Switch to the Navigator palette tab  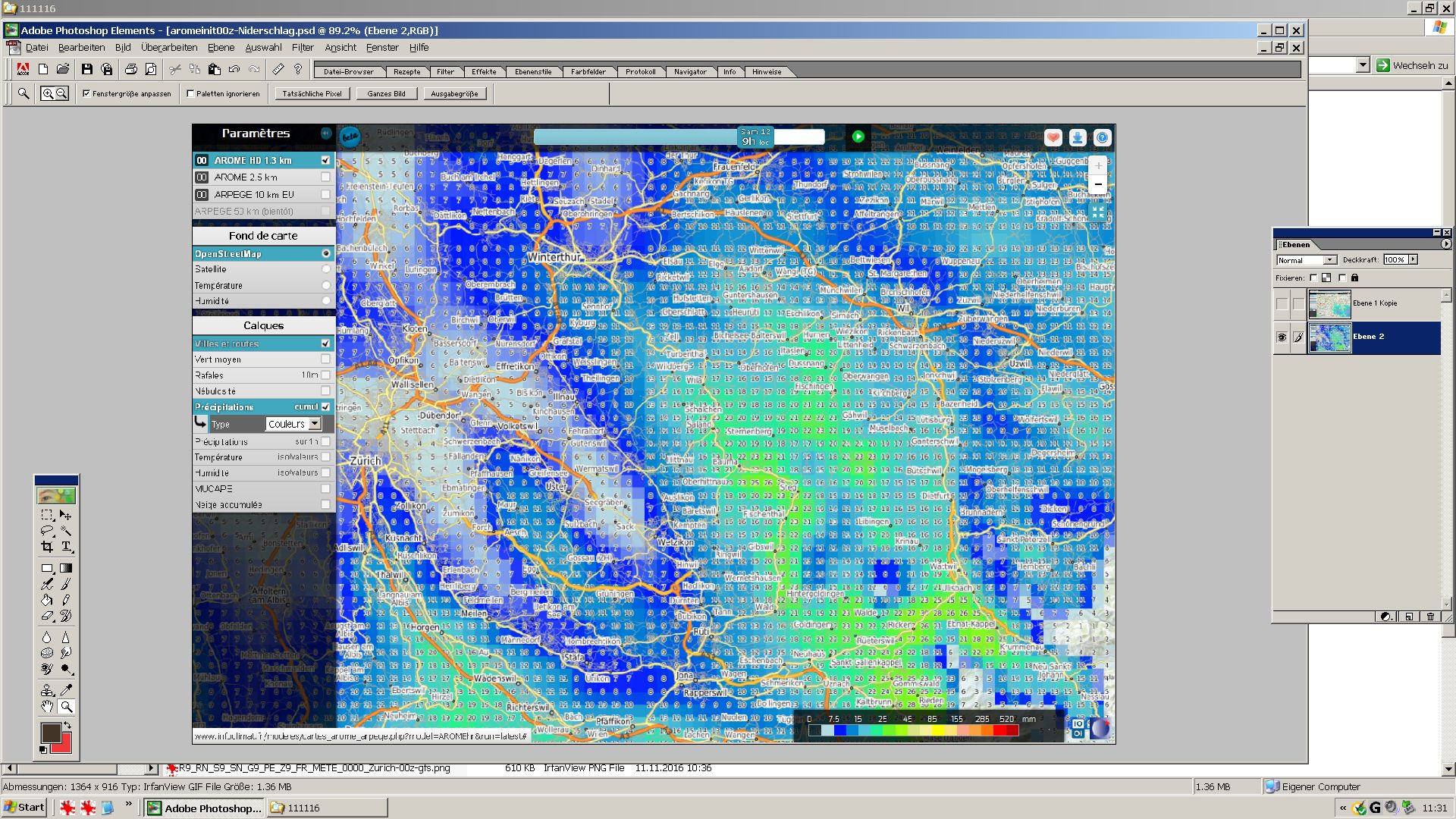(x=689, y=72)
